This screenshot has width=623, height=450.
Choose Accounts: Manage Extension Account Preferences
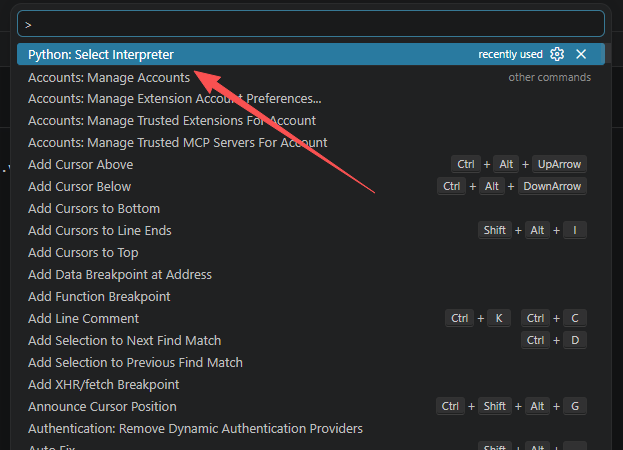tap(311, 98)
